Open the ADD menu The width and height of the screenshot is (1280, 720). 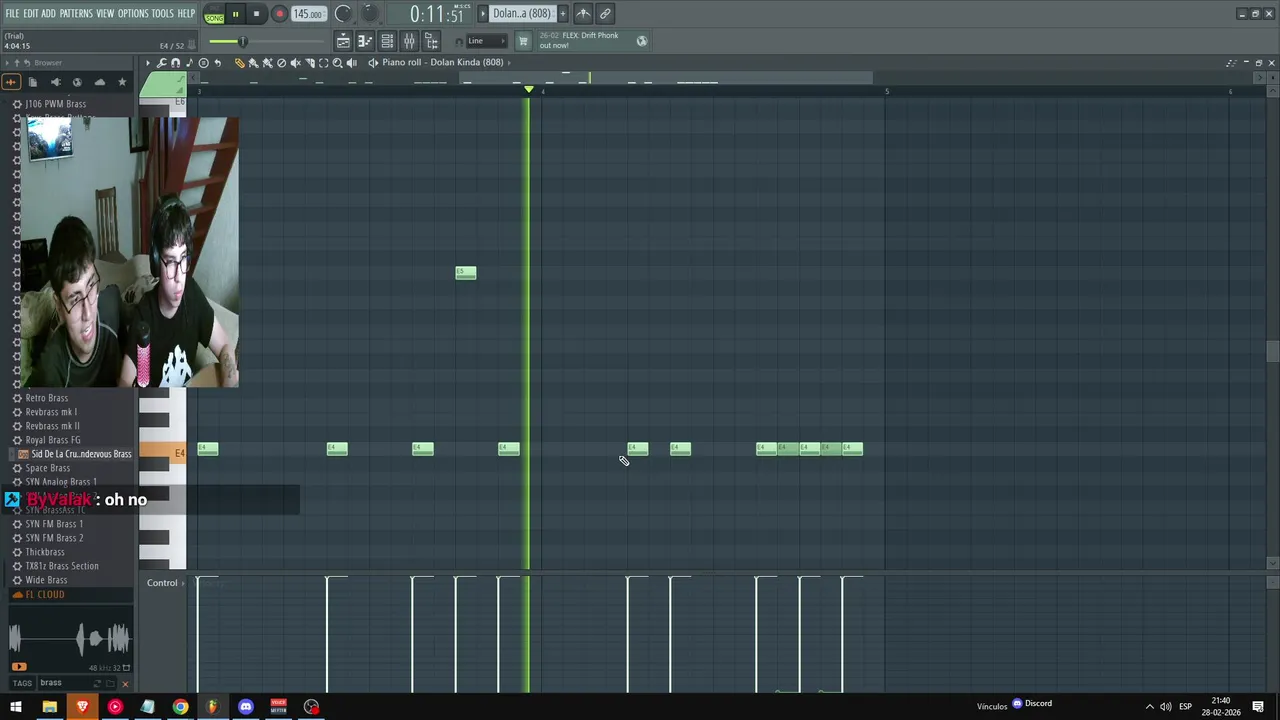pyautogui.click(x=49, y=13)
